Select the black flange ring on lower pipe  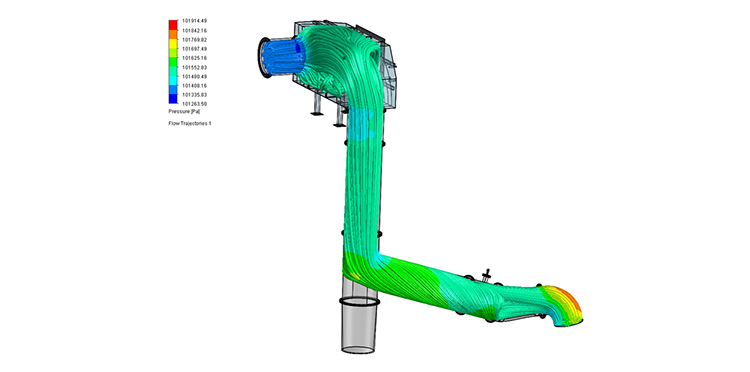tap(359, 302)
